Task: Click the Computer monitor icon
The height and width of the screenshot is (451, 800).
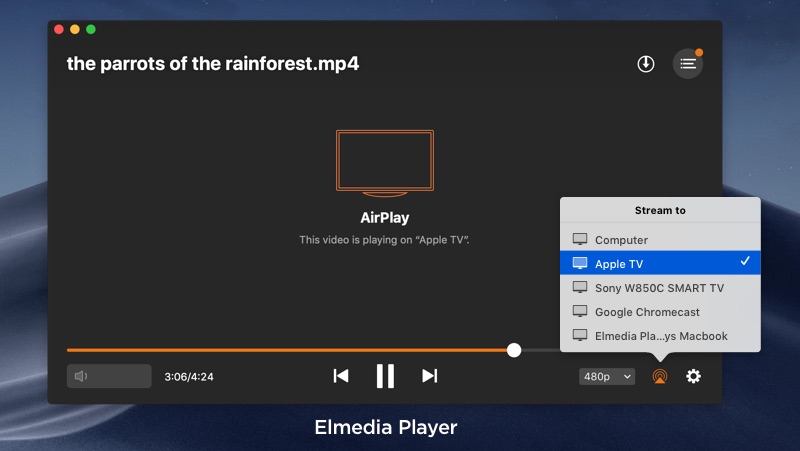Action: [580, 239]
